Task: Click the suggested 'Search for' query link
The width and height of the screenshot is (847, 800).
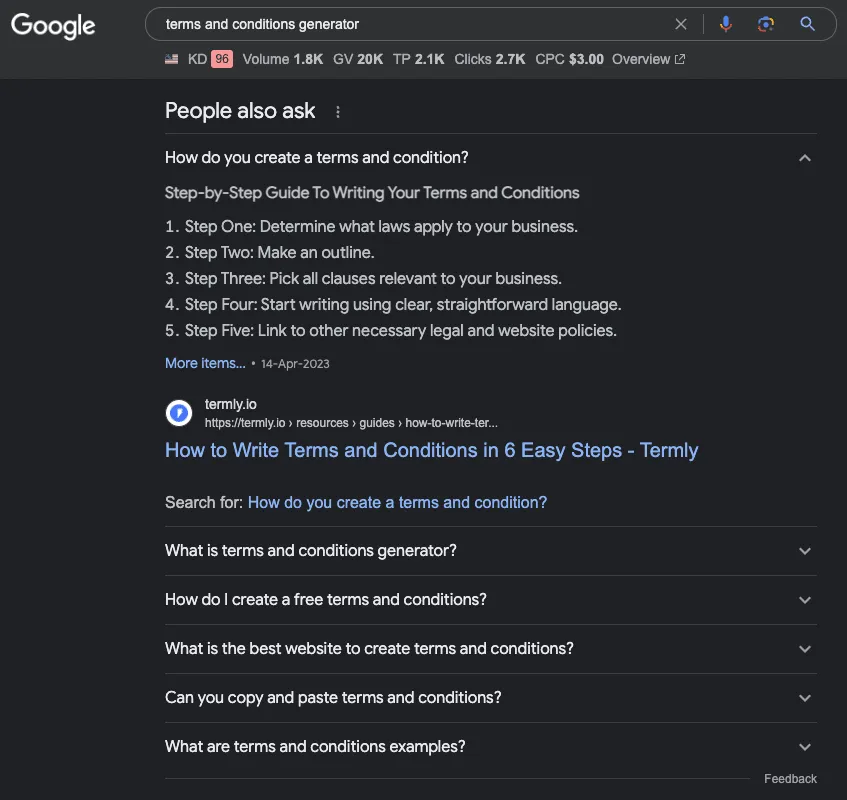Action: [396, 502]
